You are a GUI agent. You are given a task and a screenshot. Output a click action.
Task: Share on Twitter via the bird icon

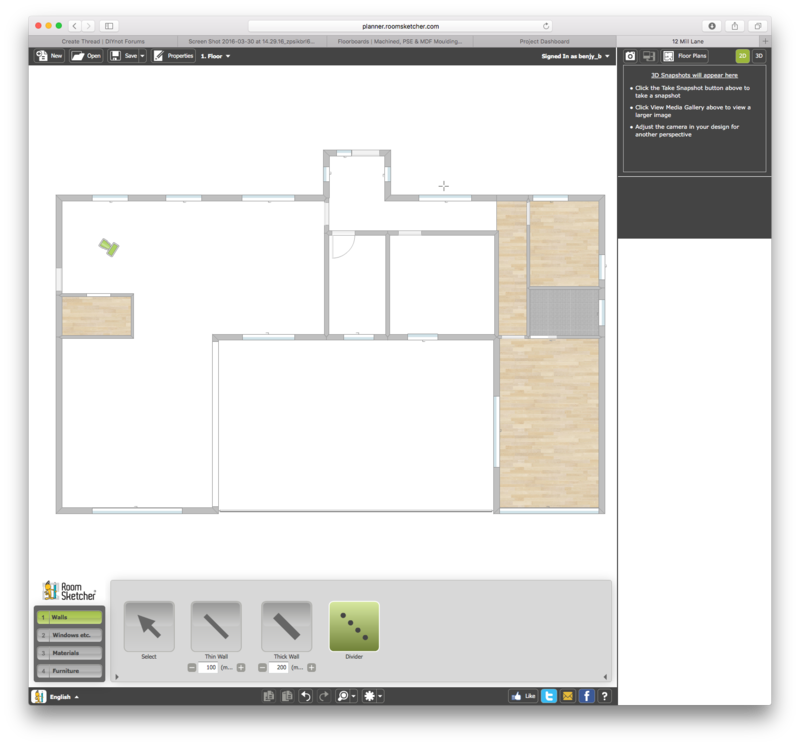(x=549, y=696)
